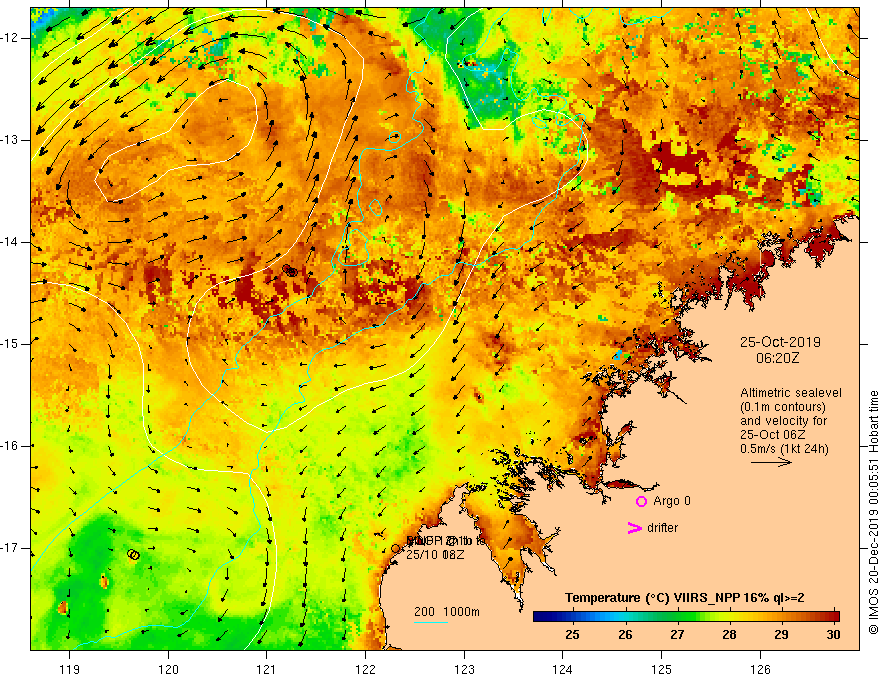Click the latitude axis label '-13'
Screen dimensions: 880x680
coord(10,140)
